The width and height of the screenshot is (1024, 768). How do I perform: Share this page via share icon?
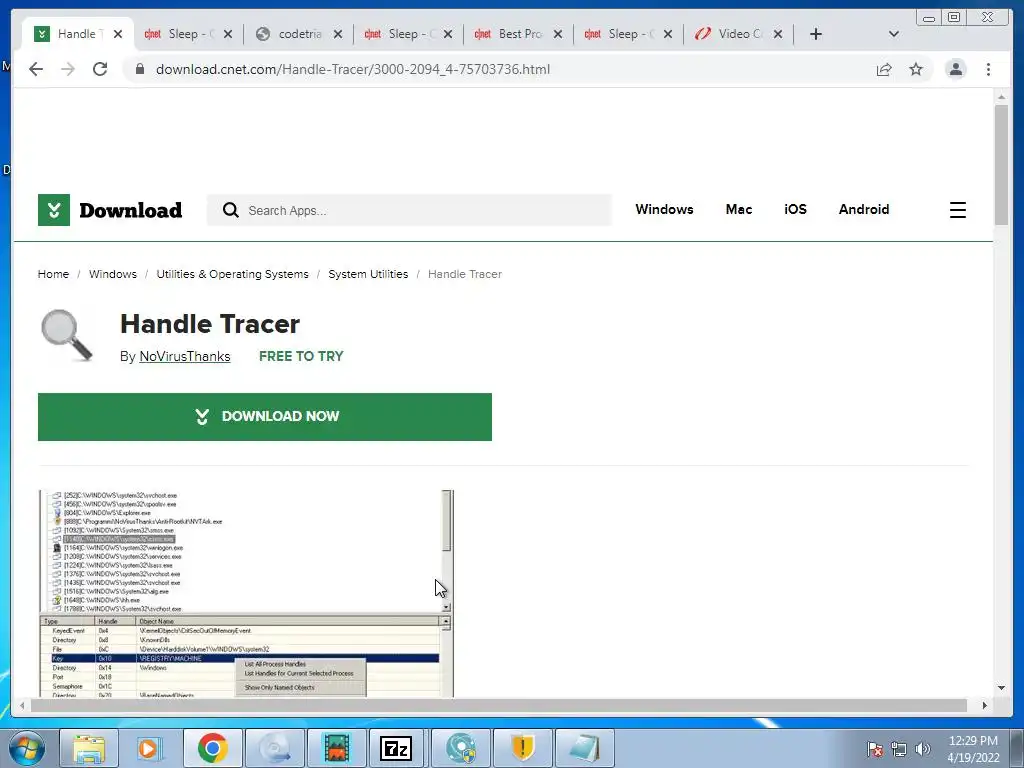click(x=884, y=69)
